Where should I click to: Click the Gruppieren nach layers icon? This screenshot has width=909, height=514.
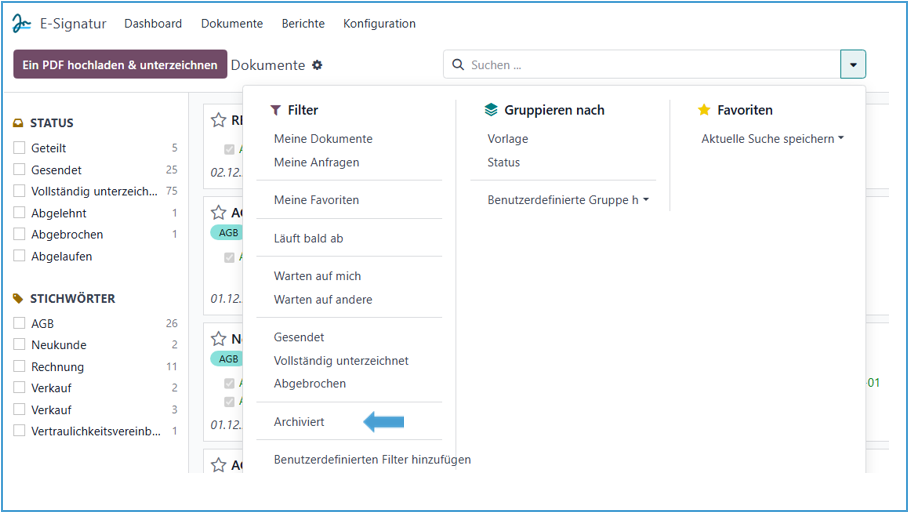pos(490,110)
